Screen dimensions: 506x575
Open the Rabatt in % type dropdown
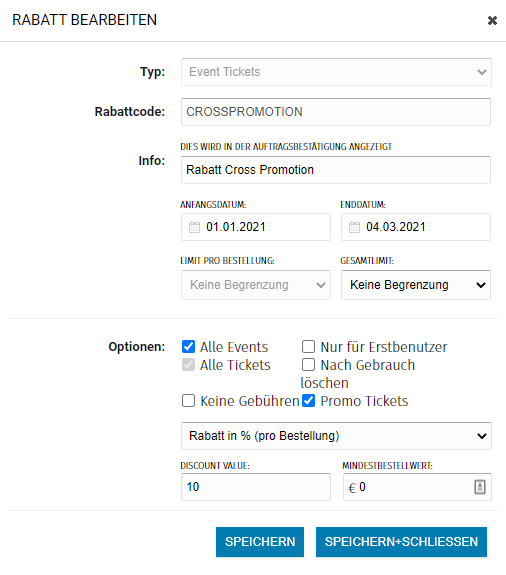pyautogui.click(x=336, y=436)
